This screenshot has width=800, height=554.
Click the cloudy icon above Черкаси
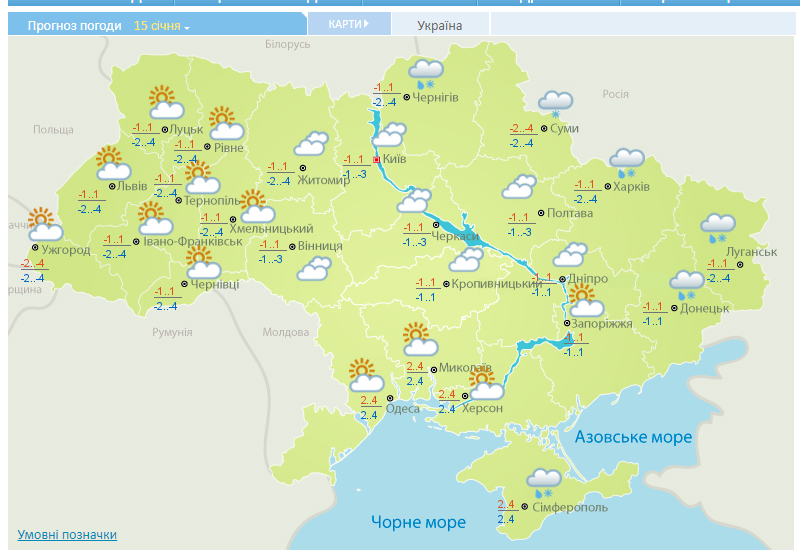[x=414, y=200]
